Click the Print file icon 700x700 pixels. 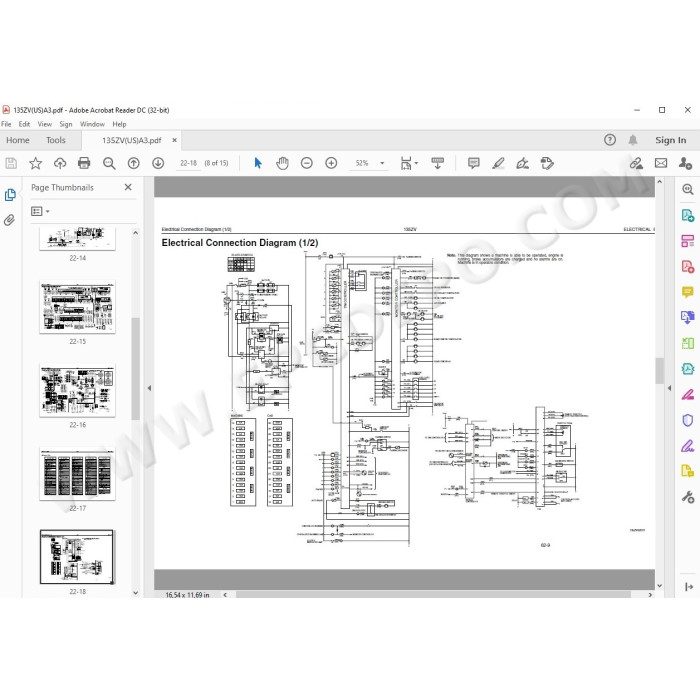[x=84, y=163]
